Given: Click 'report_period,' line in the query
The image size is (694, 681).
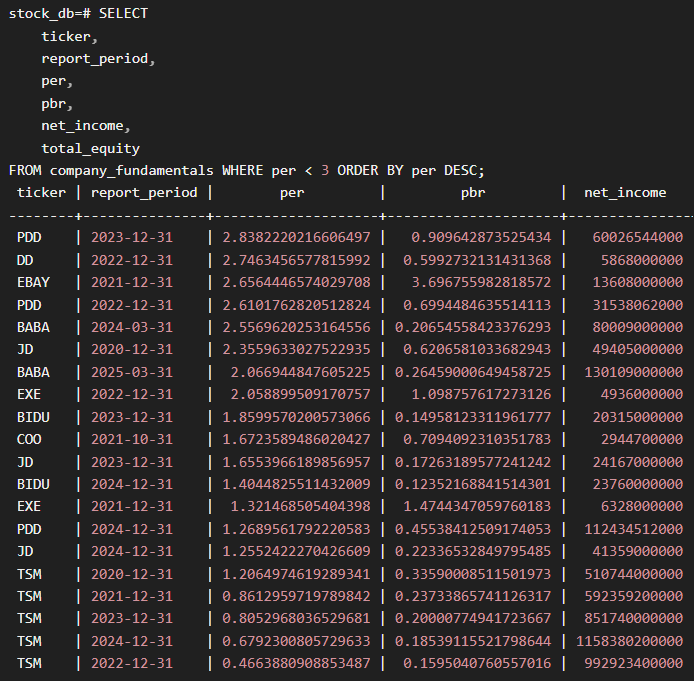Looking at the screenshot, I should [98, 58].
